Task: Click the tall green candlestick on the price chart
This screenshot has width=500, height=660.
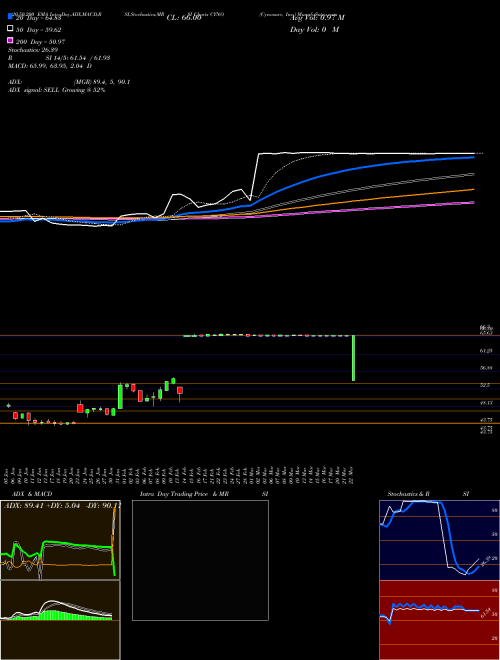Action: click(354, 358)
